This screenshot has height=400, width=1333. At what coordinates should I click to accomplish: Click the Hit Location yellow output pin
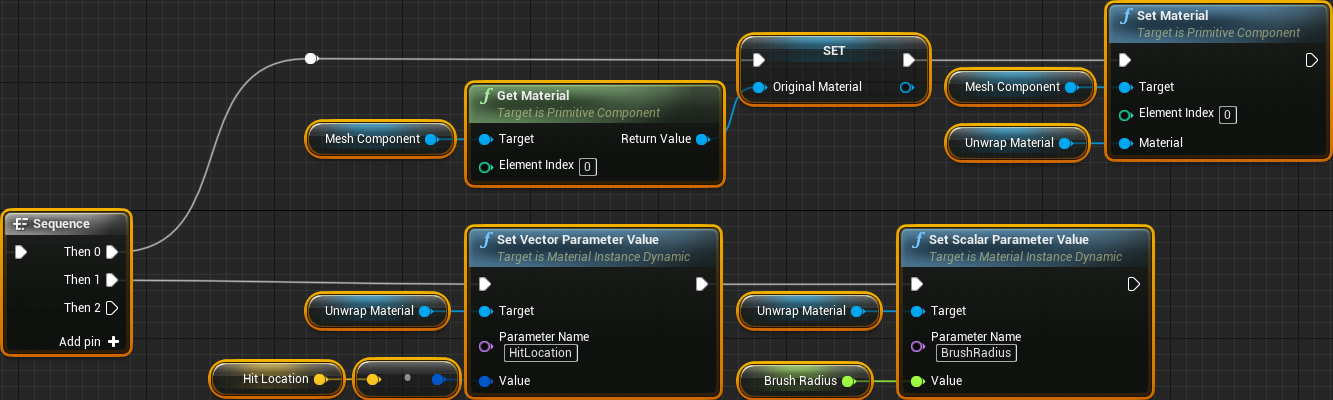(320, 379)
